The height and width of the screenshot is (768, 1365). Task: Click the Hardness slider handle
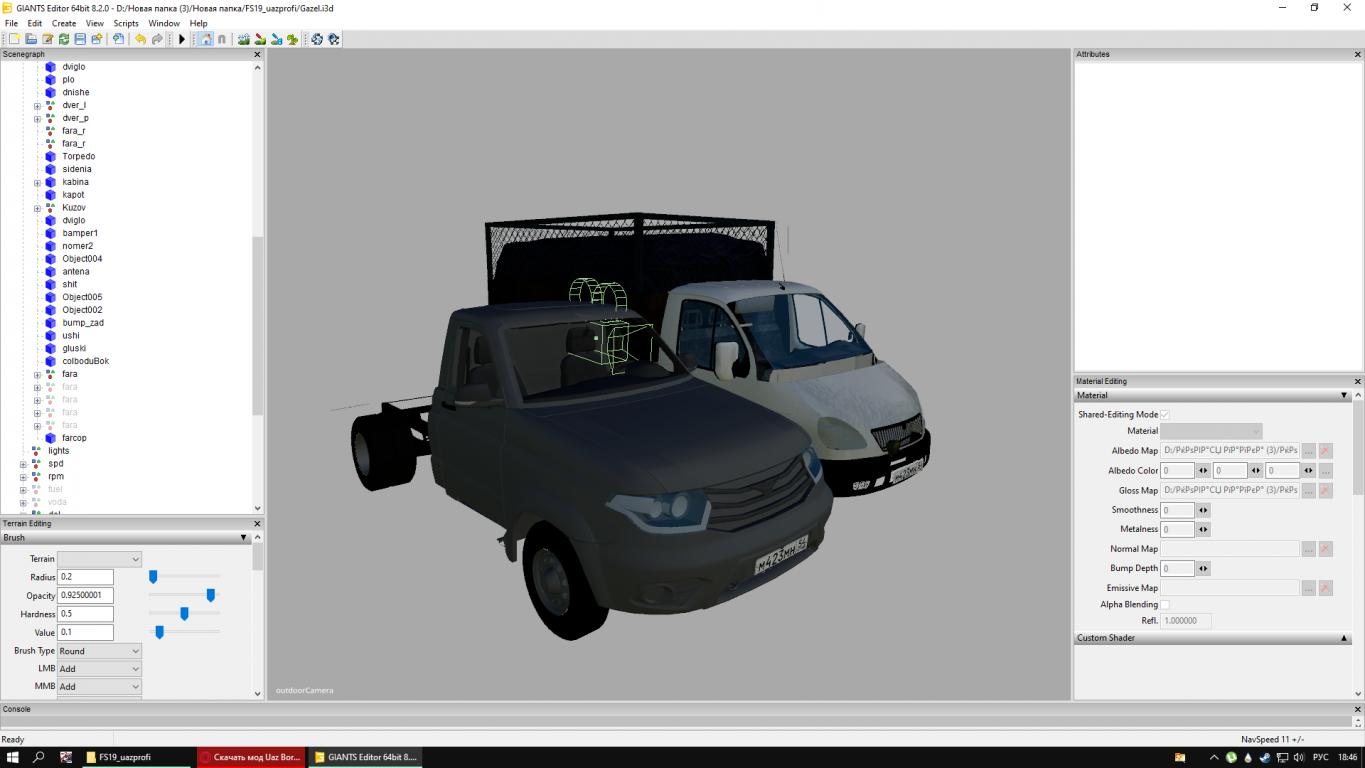pos(184,614)
